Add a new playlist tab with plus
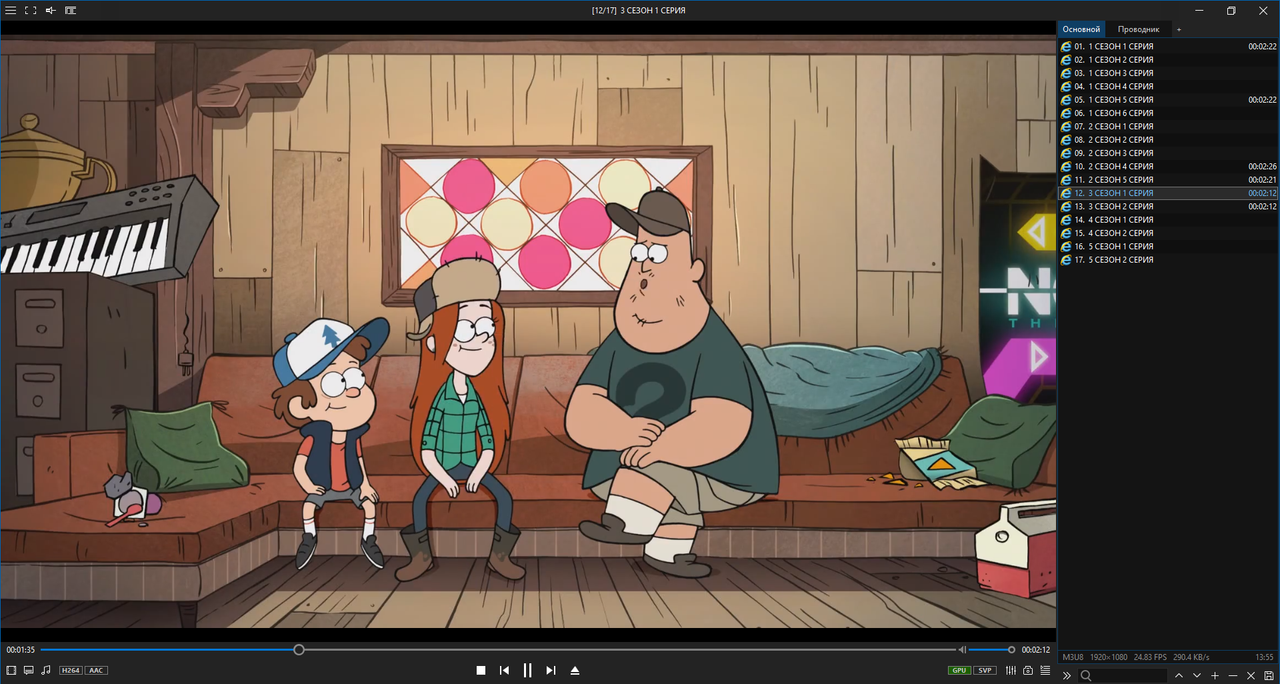The width and height of the screenshot is (1280, 684). (1178, 30)
